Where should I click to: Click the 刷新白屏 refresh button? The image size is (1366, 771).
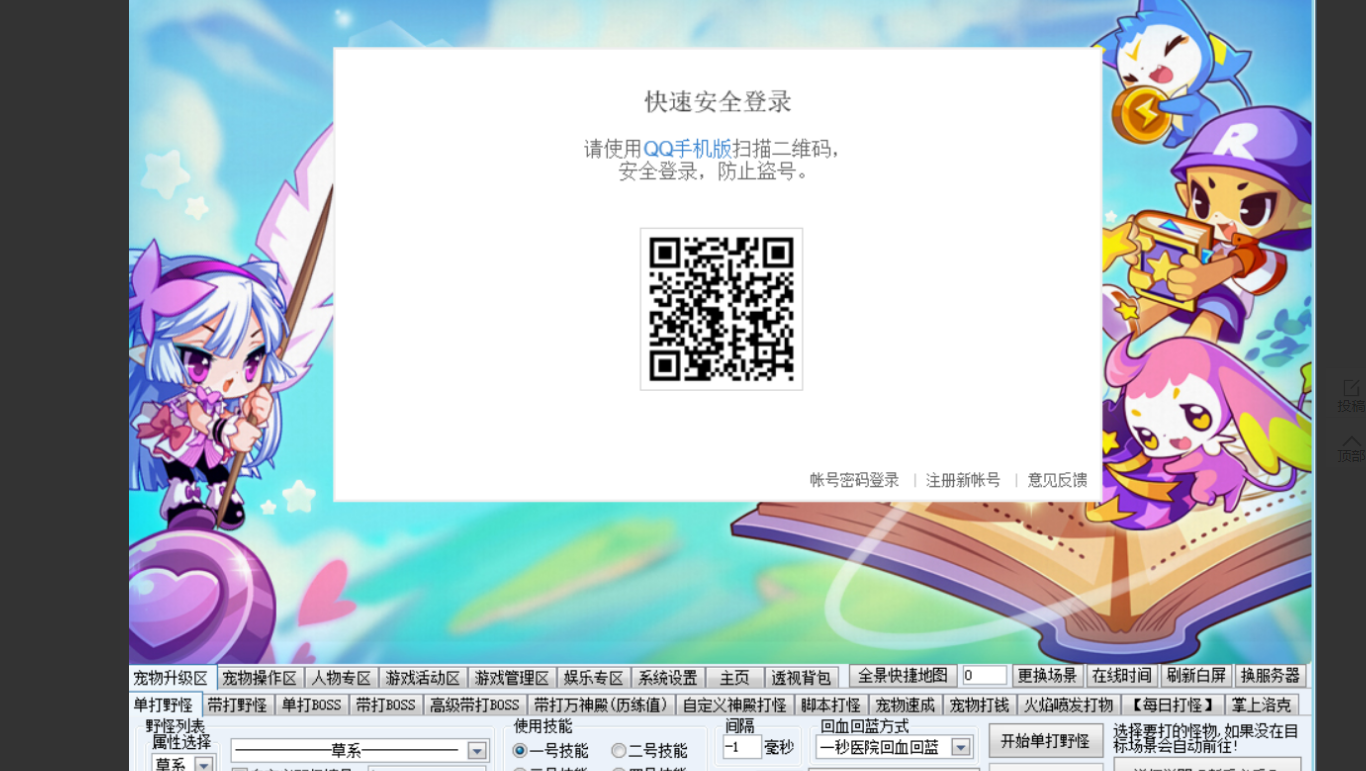point(1196,676)
